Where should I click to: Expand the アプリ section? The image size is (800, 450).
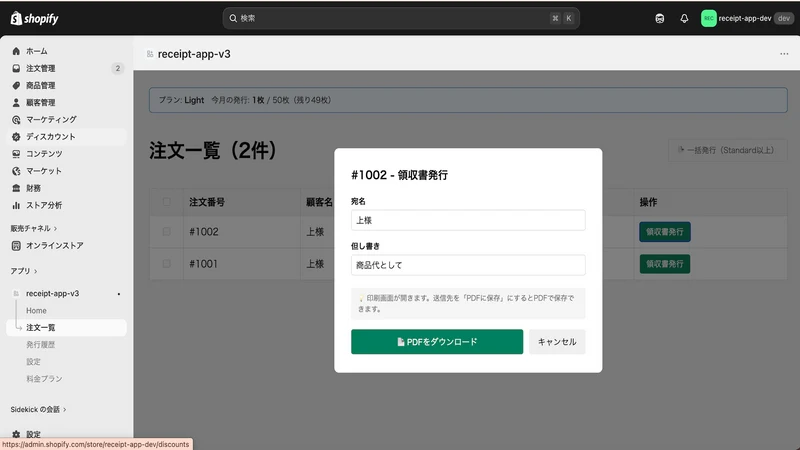[24, 271]
